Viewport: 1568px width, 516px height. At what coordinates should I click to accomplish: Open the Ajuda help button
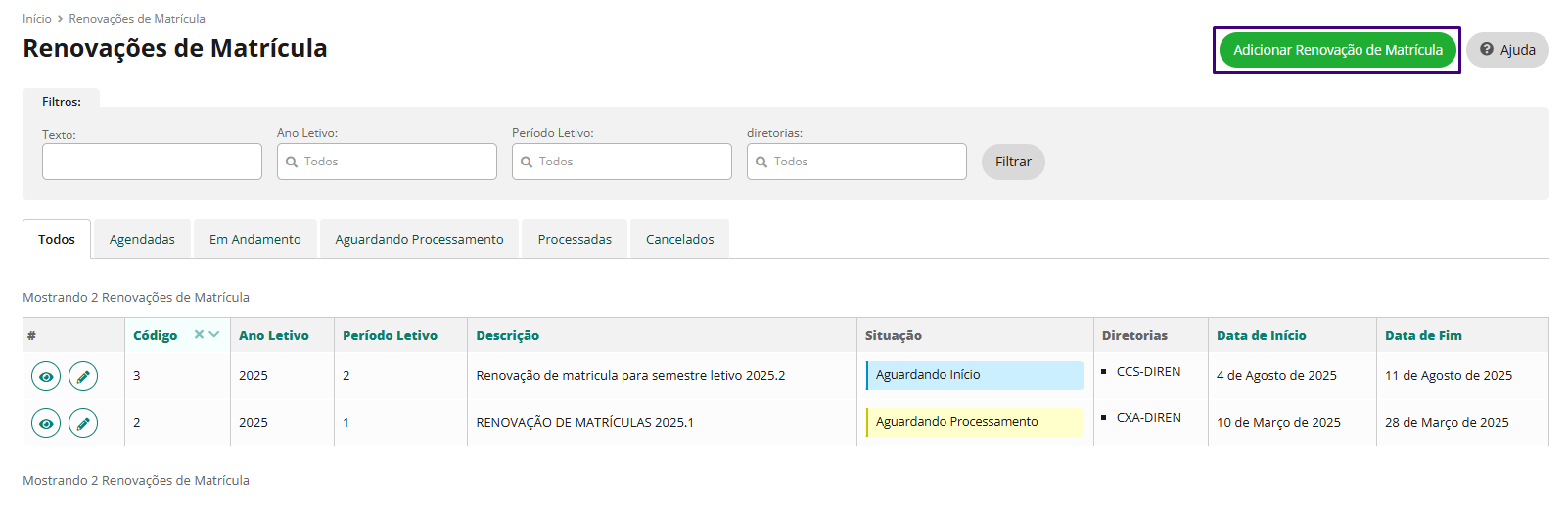click(x=1507, y=50)
